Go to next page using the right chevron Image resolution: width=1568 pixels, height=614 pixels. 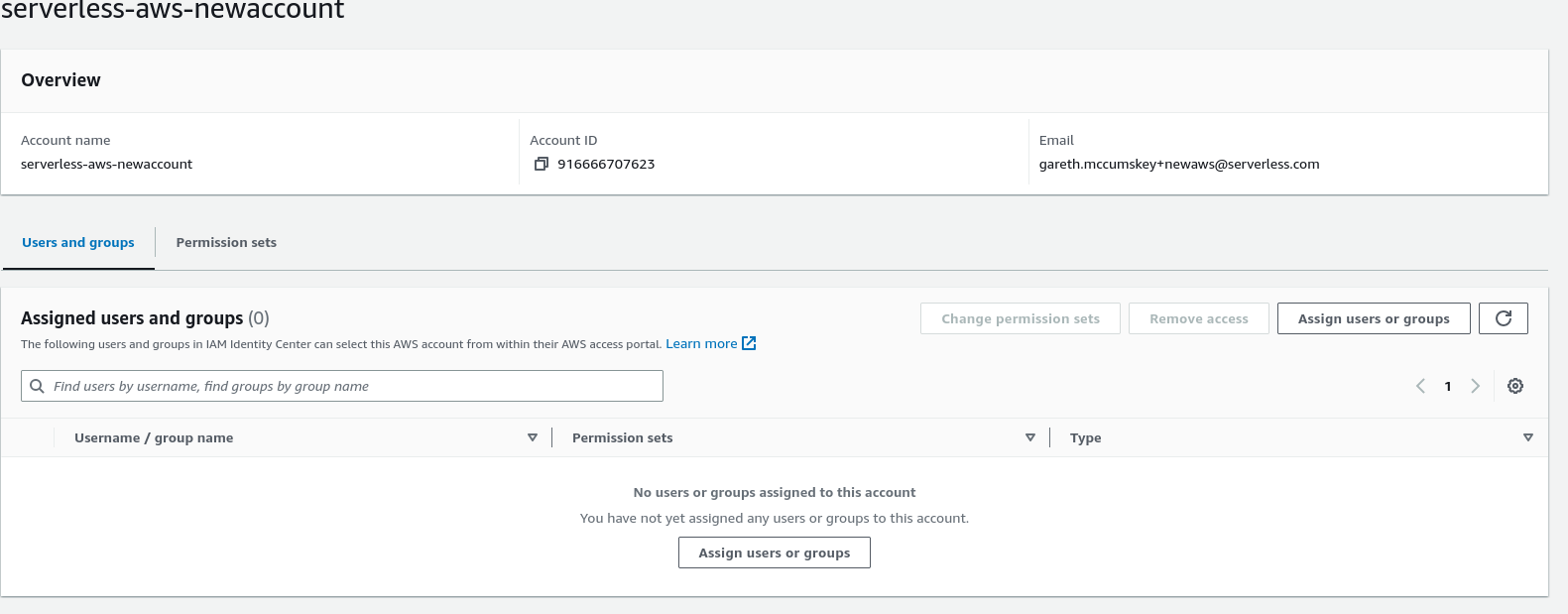(1475, 386)
